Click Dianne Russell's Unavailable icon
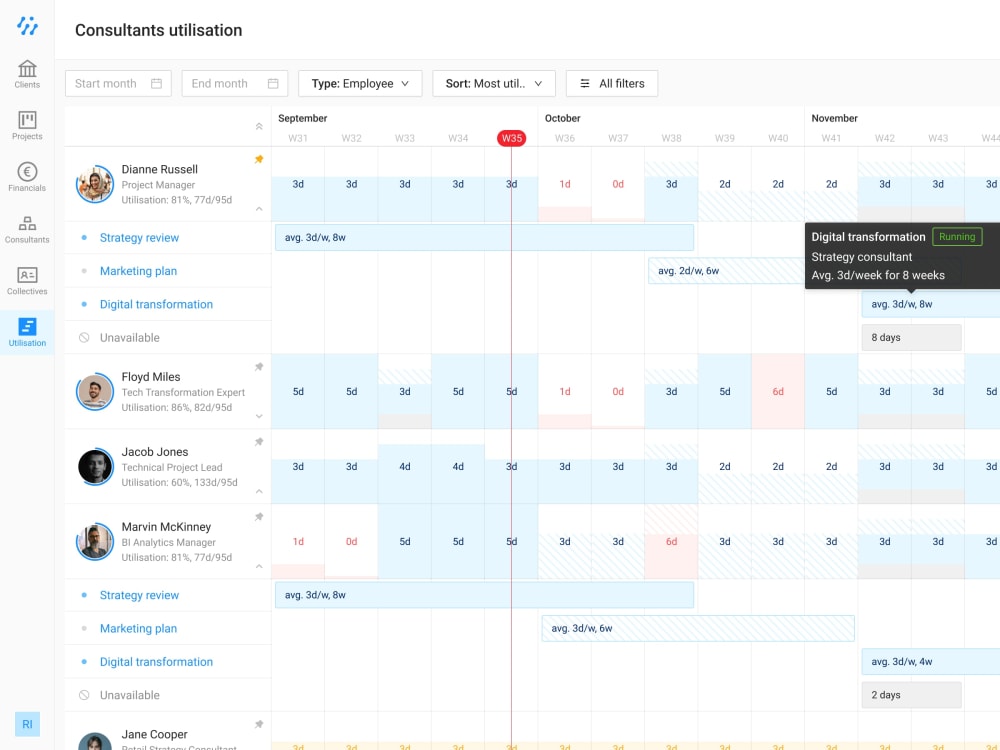 coord(84,337)
